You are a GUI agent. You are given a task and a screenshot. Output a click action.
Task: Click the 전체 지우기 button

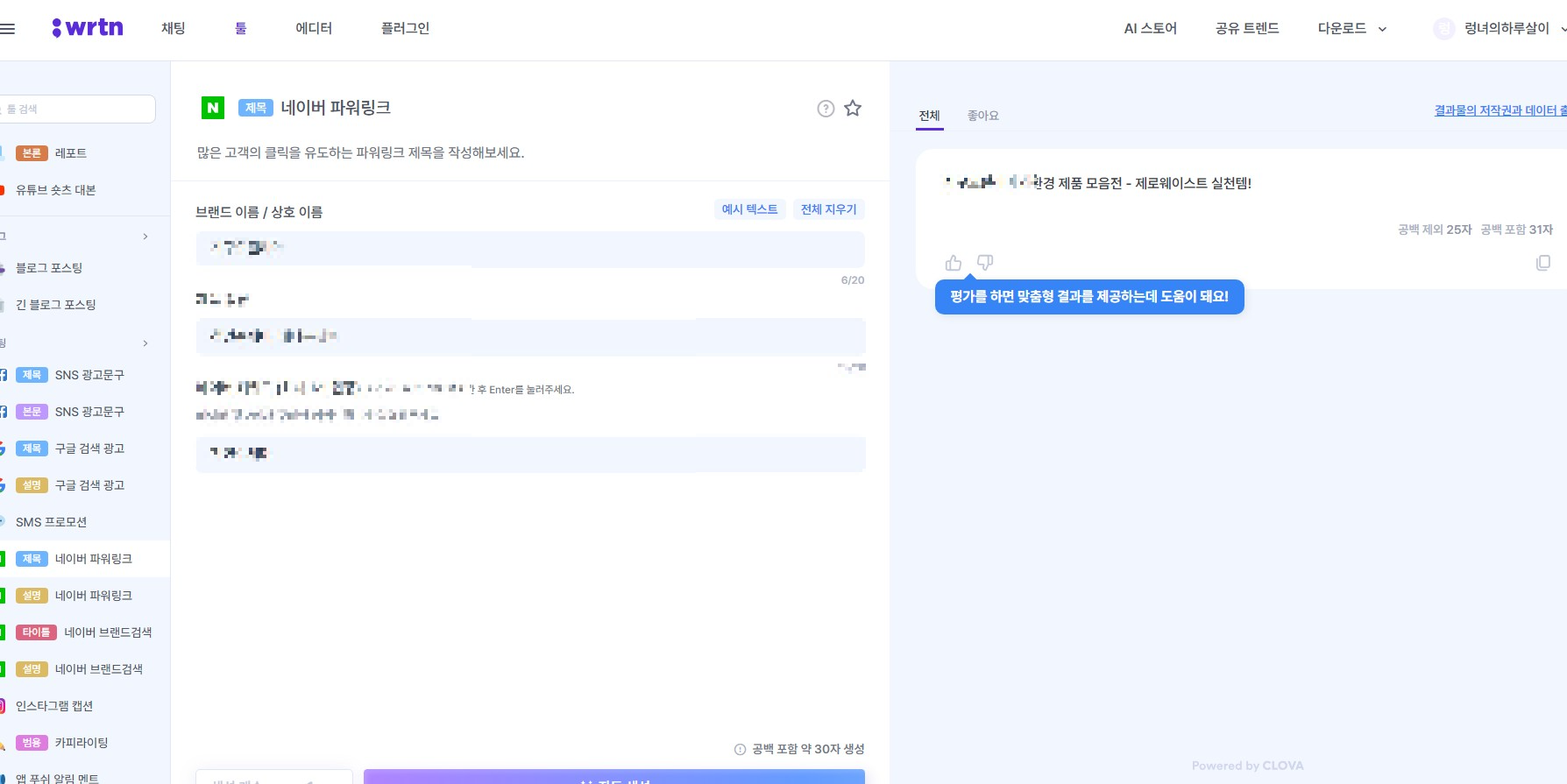(829, 209)
